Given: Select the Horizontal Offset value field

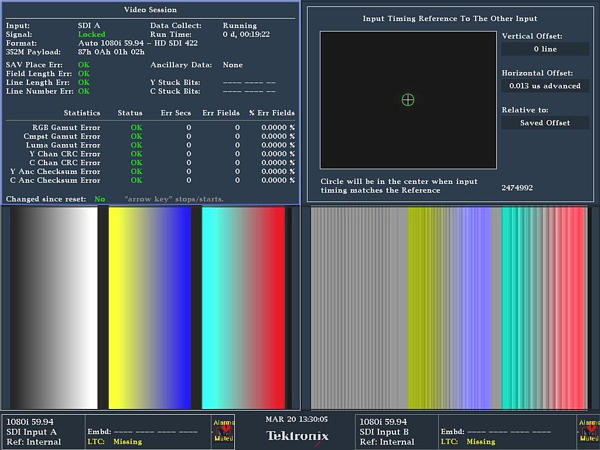Looking at the screenshot, I should pyautogui.click(x=545, y=86).
